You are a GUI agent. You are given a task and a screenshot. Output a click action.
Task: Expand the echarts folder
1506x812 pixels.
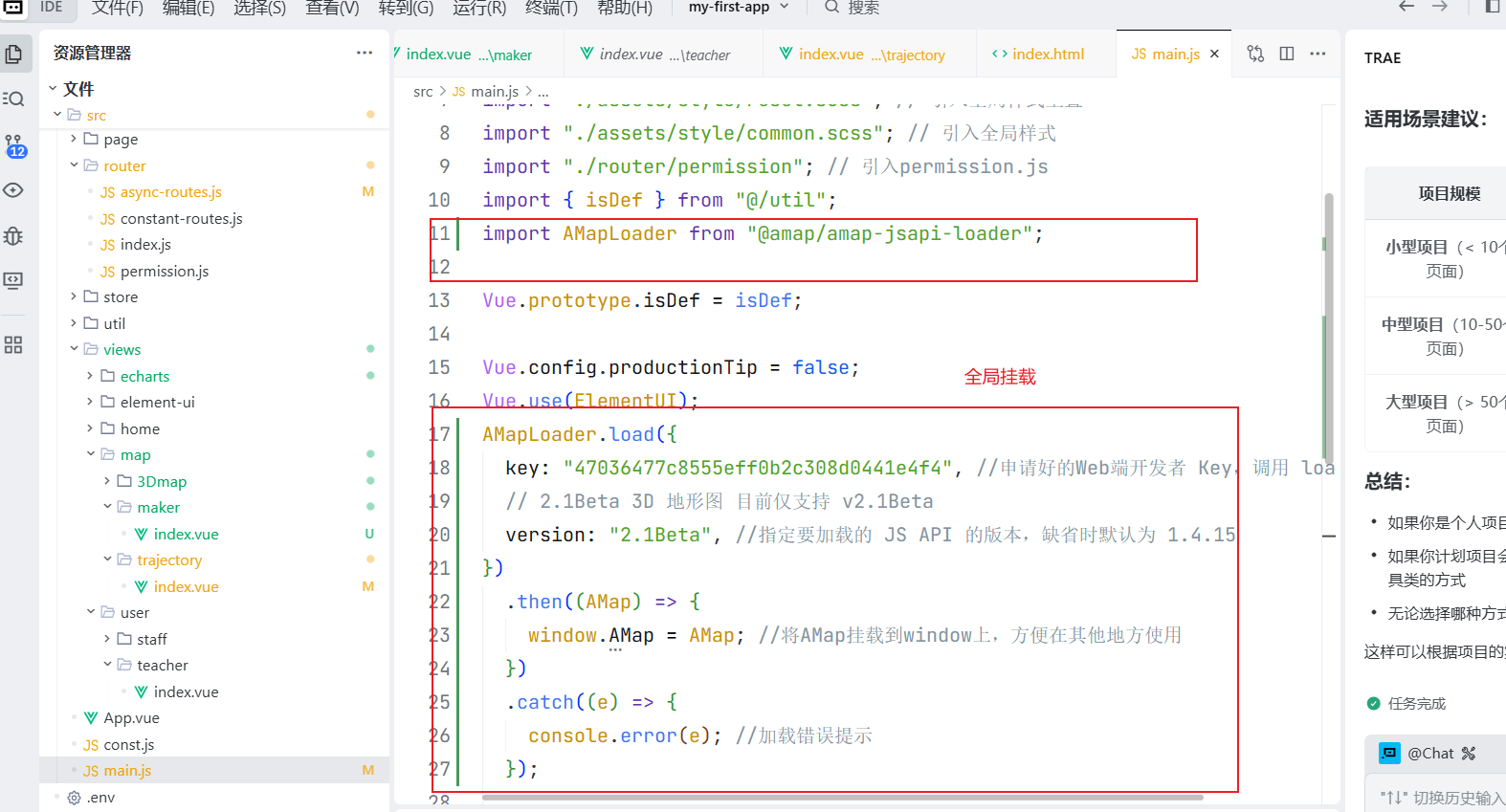(x=90, y=376)
